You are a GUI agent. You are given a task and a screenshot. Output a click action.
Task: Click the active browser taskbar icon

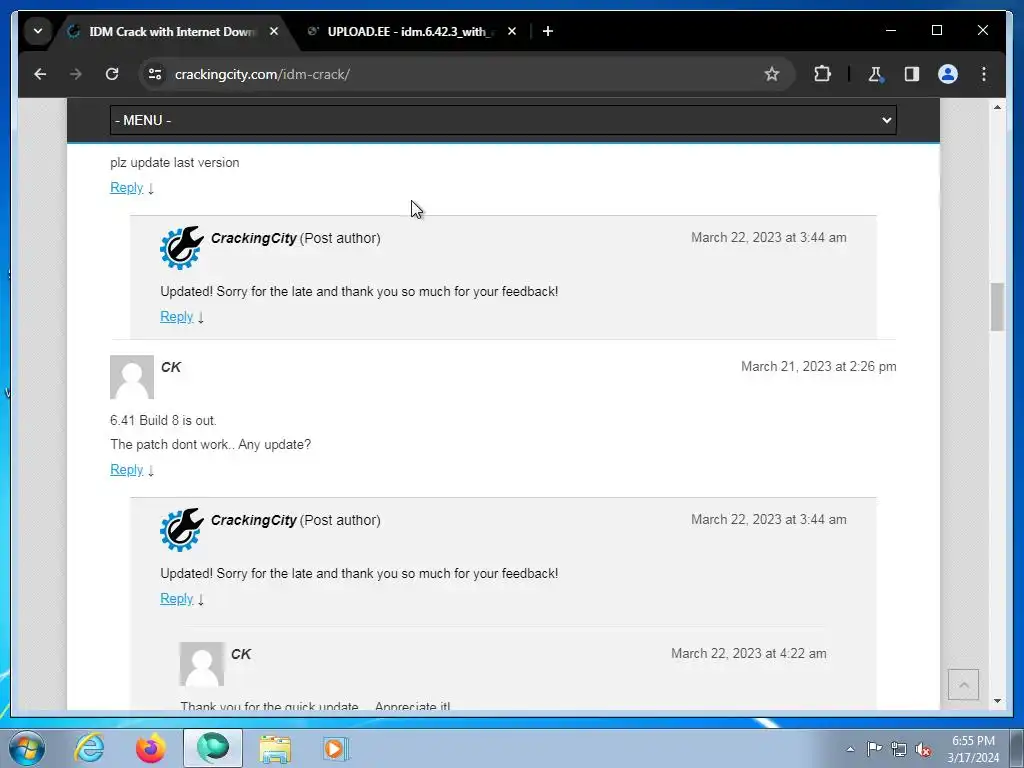tap(213, 748)
